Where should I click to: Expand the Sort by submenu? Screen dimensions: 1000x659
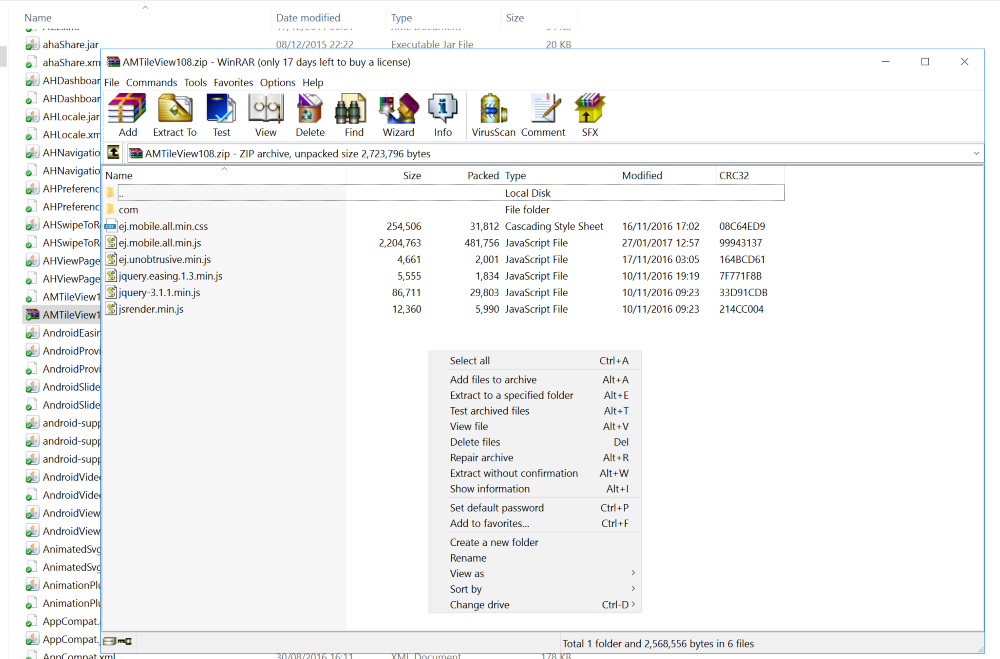click(x=633, y=588)
